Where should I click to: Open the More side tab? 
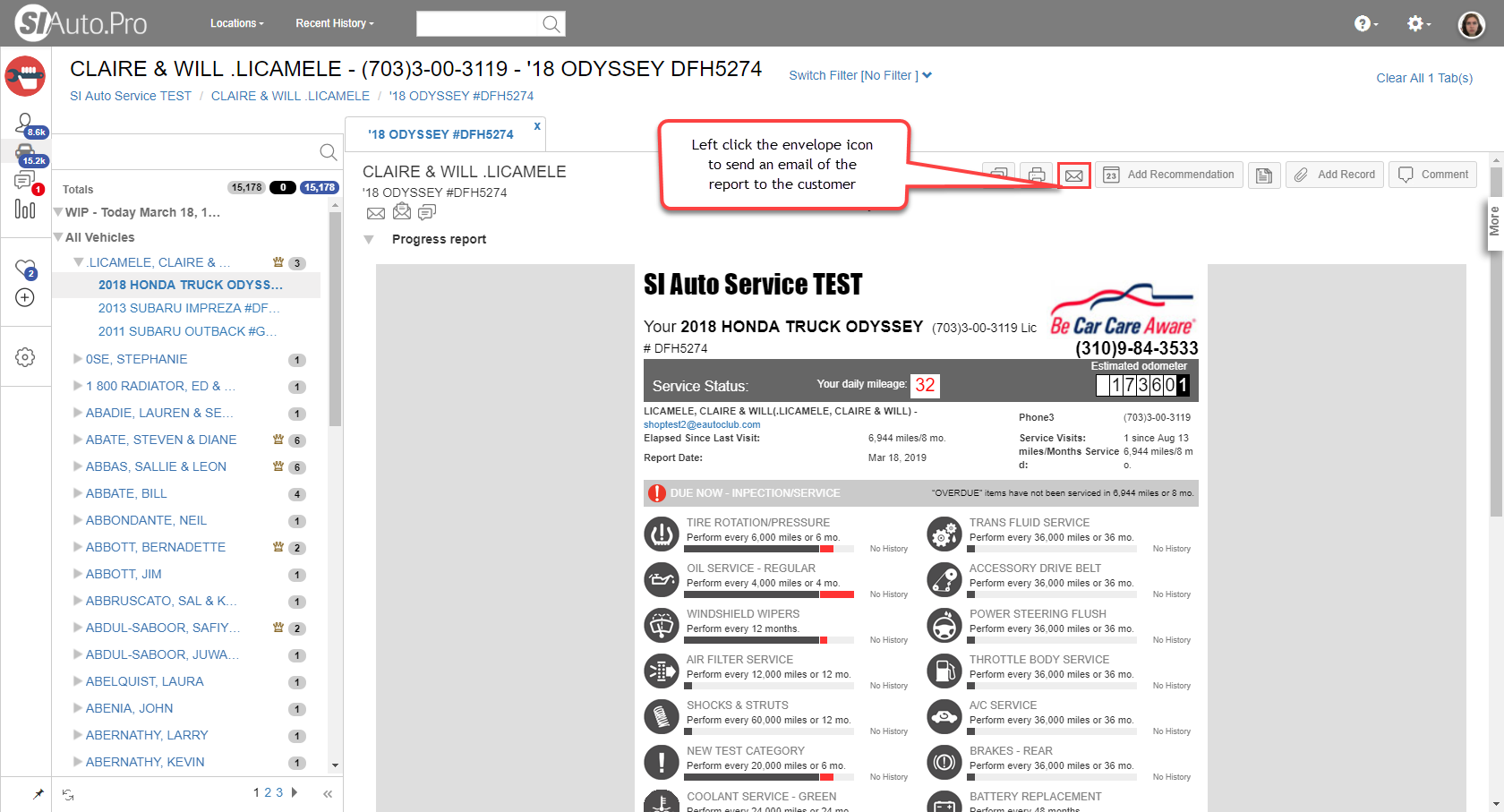click(x=1493, y=221)
